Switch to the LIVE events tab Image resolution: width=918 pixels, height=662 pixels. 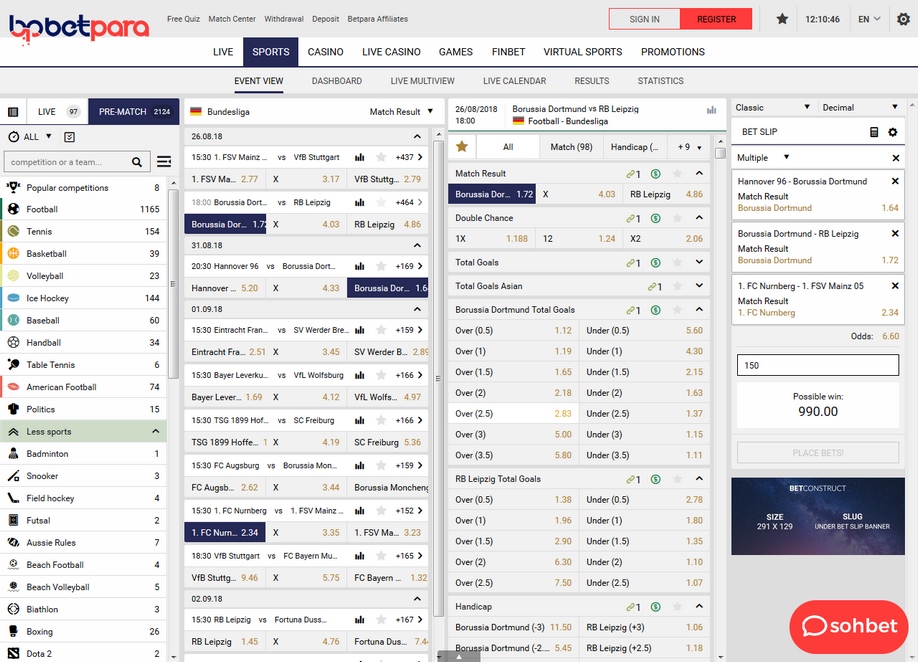[x=57, y=112]
